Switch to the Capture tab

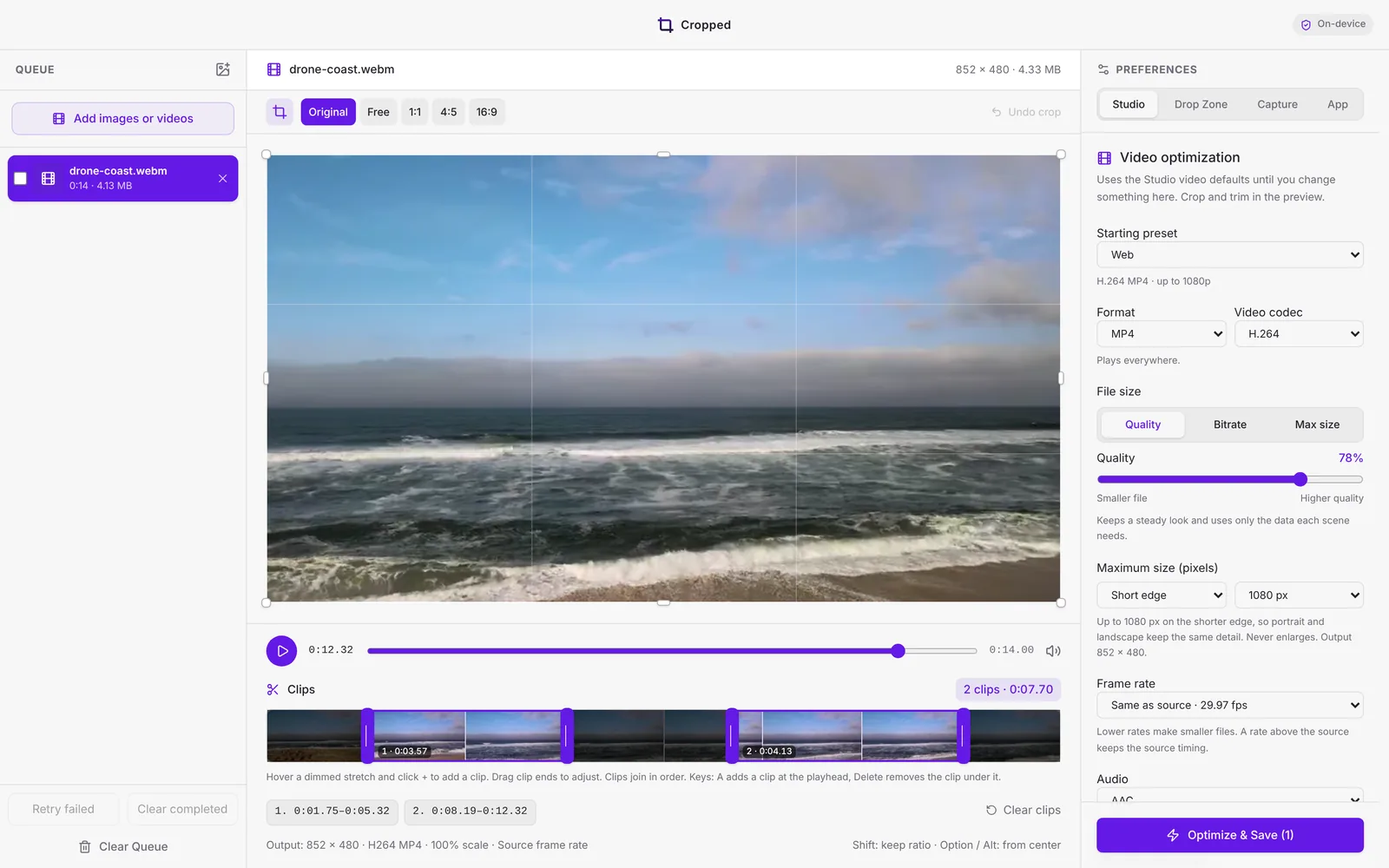(1277, 104)
